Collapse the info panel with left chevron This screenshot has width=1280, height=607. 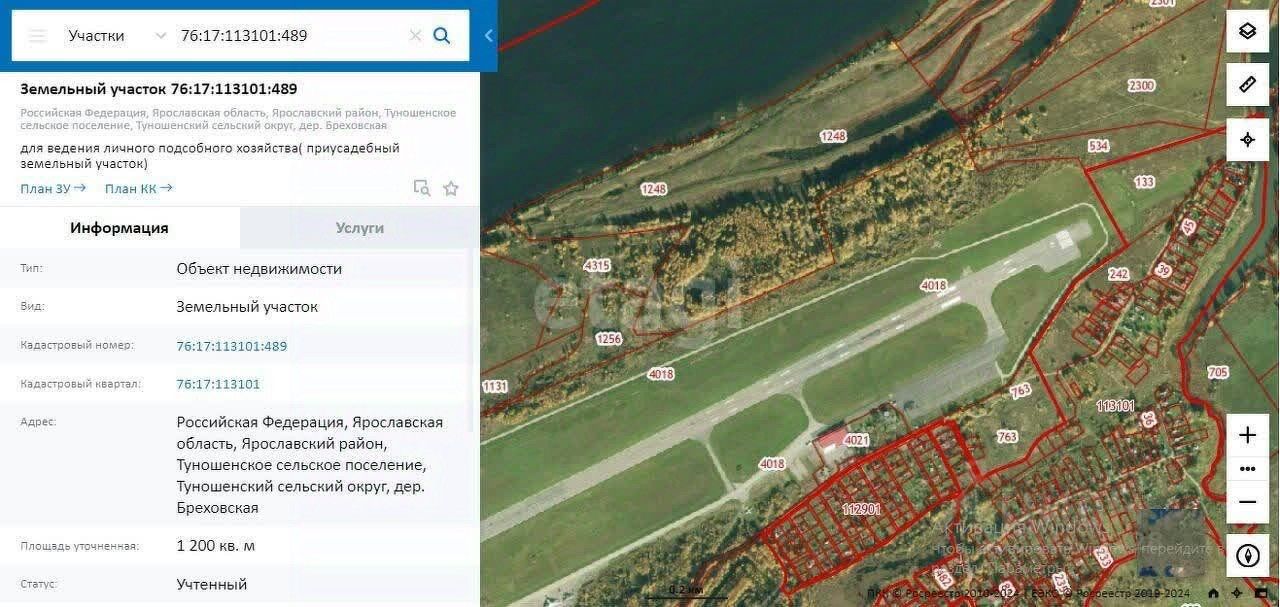488,36
